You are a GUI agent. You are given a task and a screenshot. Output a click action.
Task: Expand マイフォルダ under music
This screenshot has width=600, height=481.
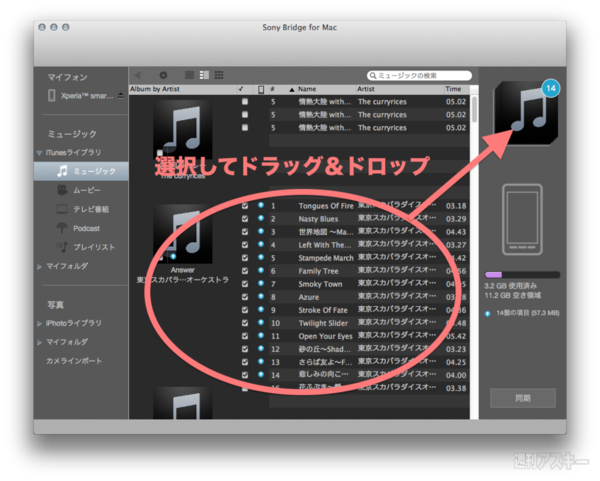point(39,266)
